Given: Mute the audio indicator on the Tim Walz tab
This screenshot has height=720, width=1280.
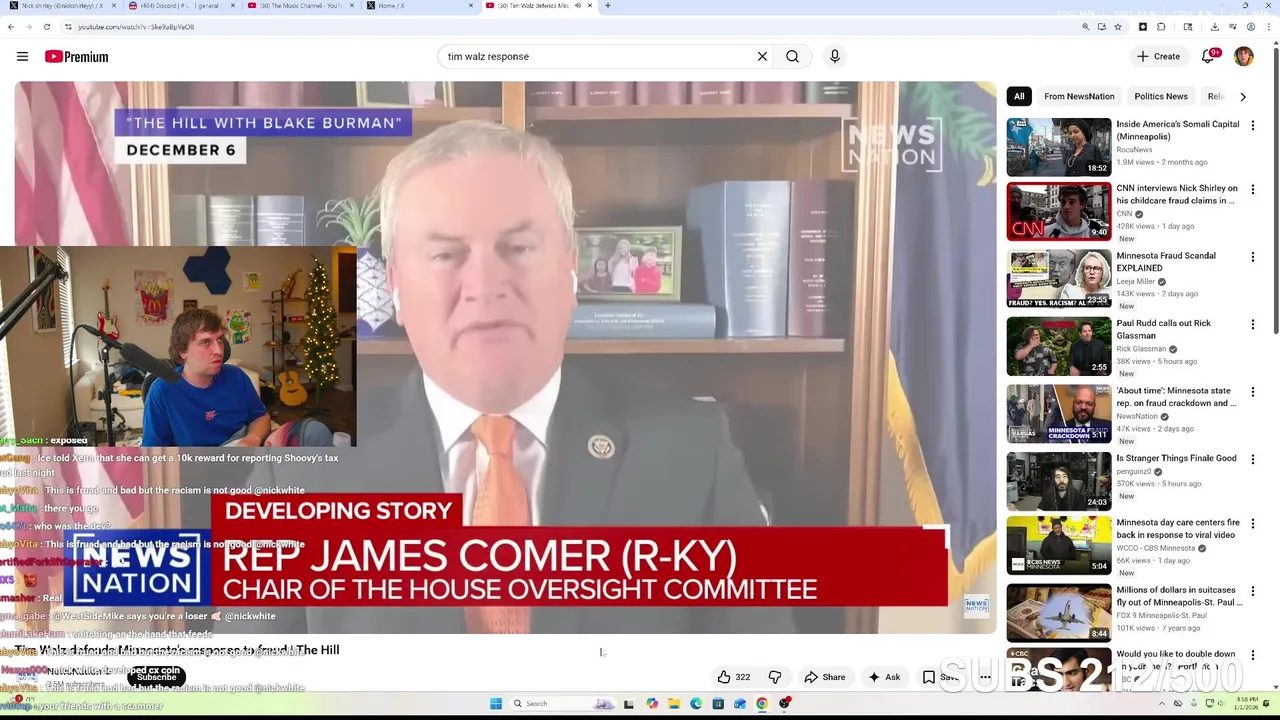Looking at the screenshot, I should pyautogui.click(x=577, y=6).
